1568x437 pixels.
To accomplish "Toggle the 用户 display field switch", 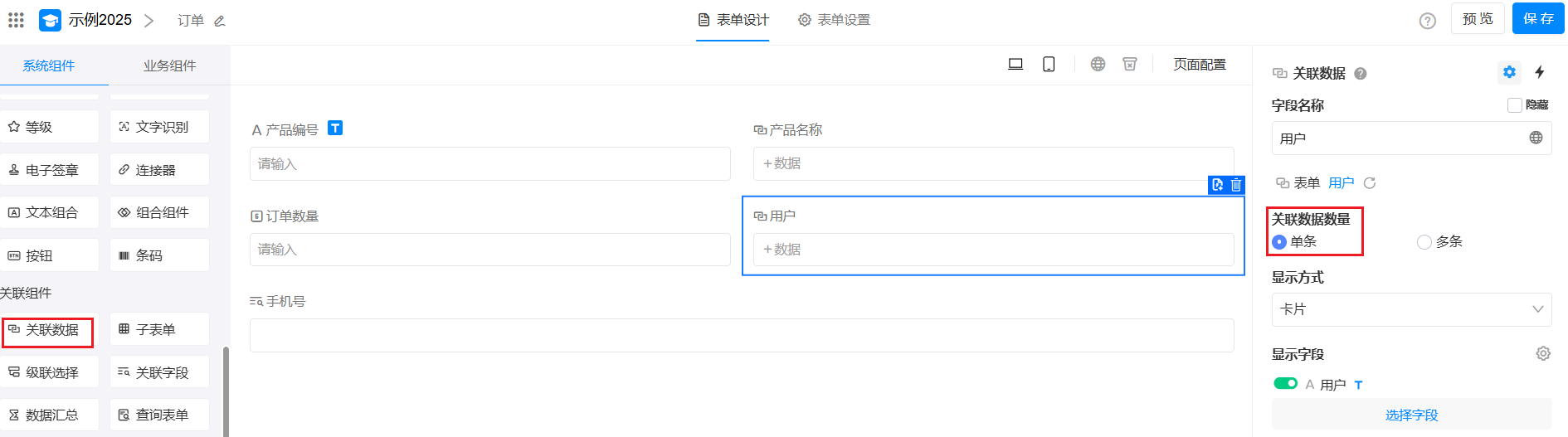I will click(1286, 383).
